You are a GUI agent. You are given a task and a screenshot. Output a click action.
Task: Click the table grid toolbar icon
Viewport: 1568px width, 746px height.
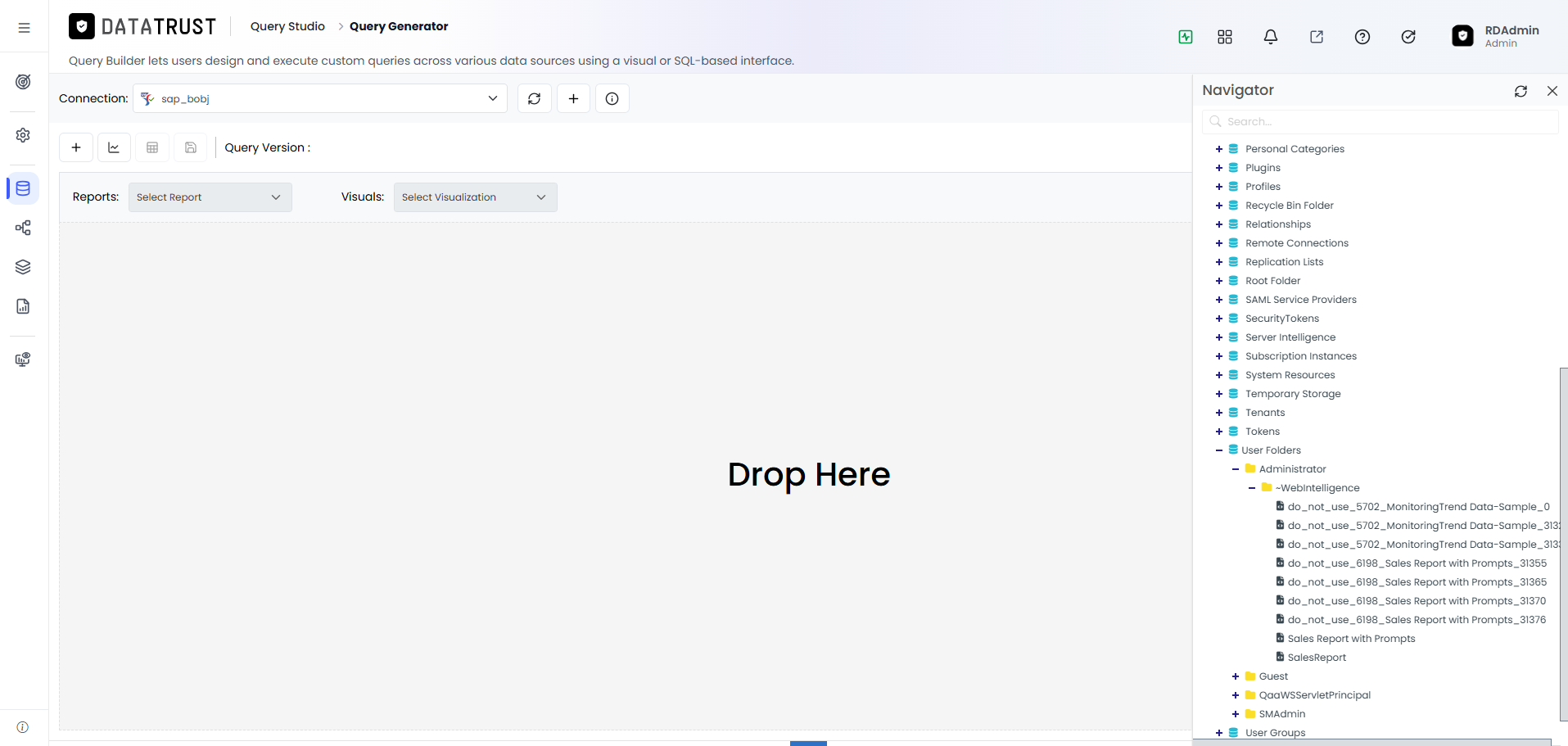[152, 147]
